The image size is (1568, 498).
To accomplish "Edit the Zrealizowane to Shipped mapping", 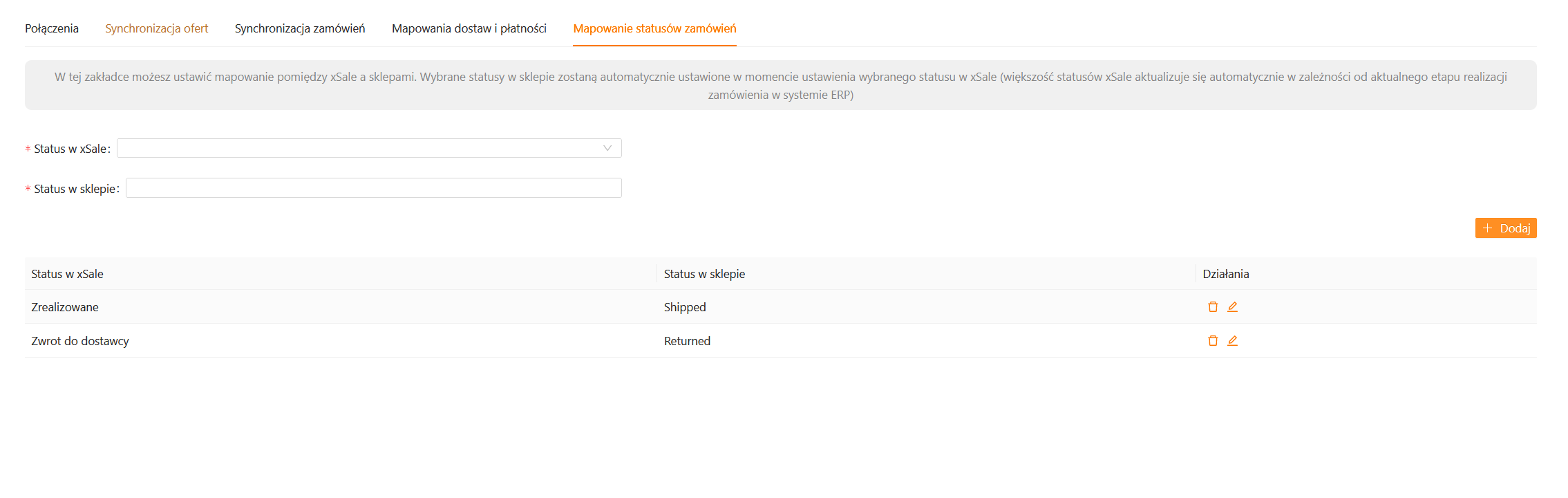I will 1232,307.
